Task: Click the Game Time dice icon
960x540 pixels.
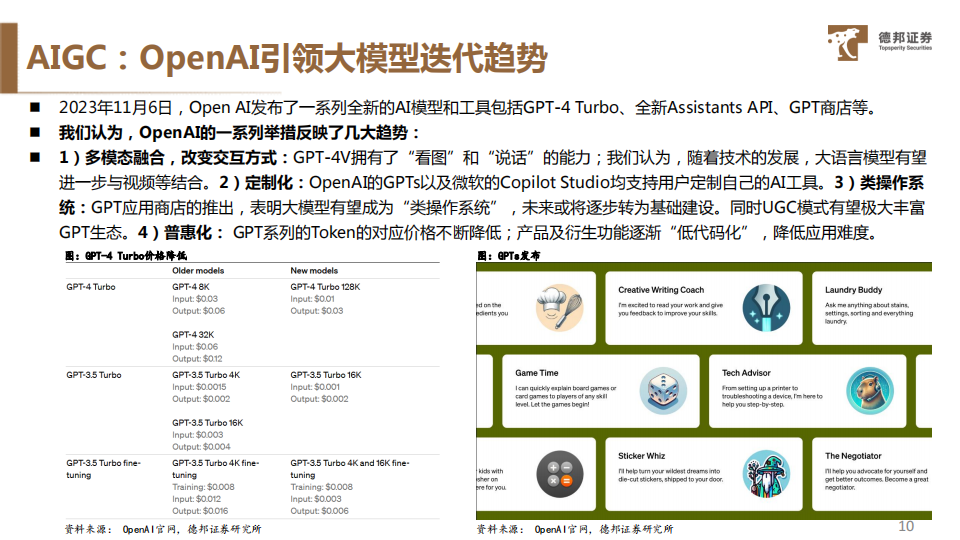Action: 663,391
